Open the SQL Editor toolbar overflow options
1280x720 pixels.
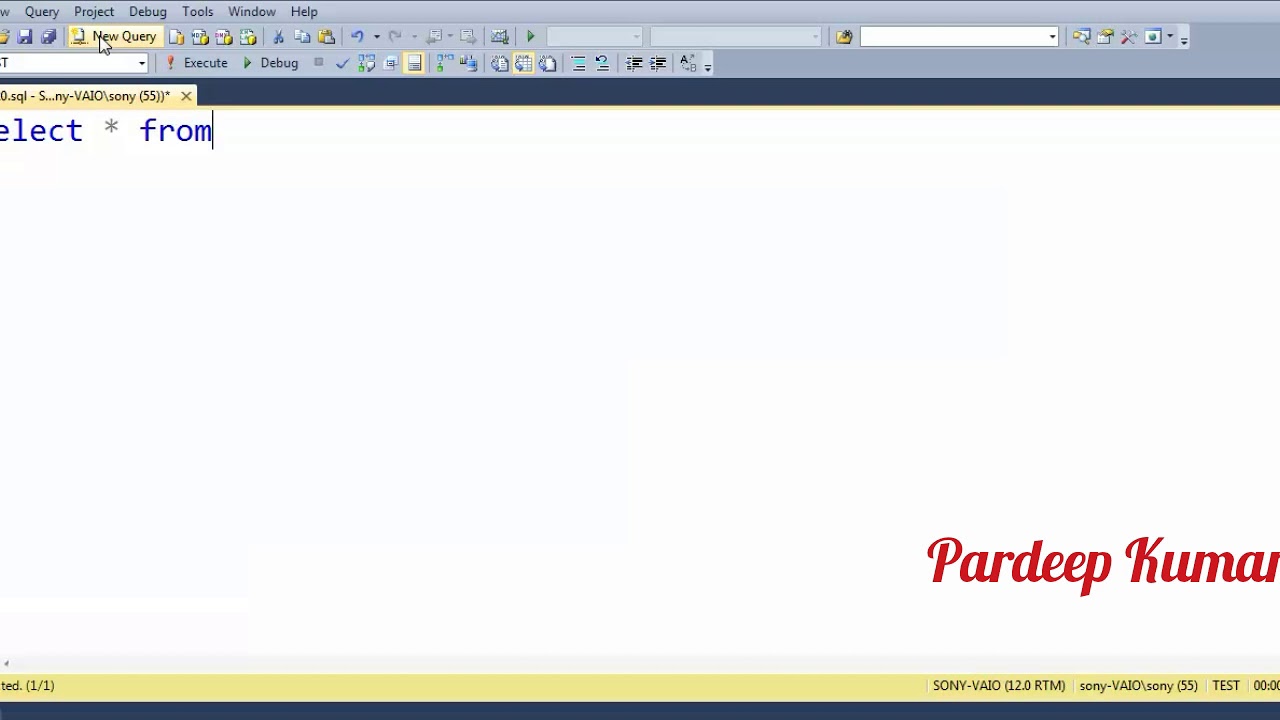pos(707,65)
